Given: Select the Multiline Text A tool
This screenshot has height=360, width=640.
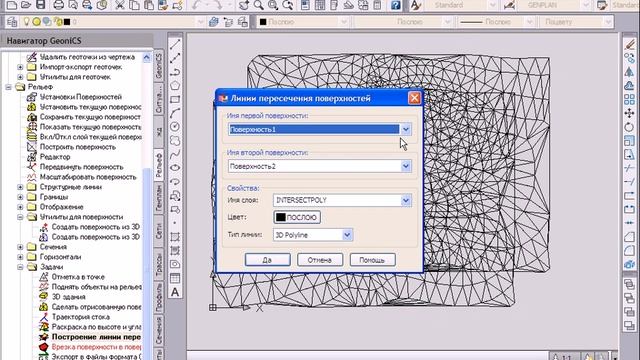Looking at the screenshot, I should pyautogui.click(x=175, y=292).
